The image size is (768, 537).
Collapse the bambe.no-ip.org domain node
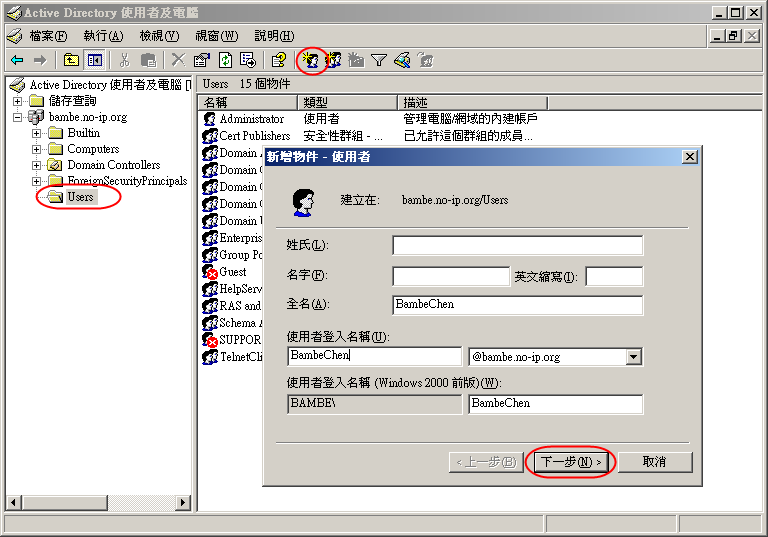[x=18, y=117]
